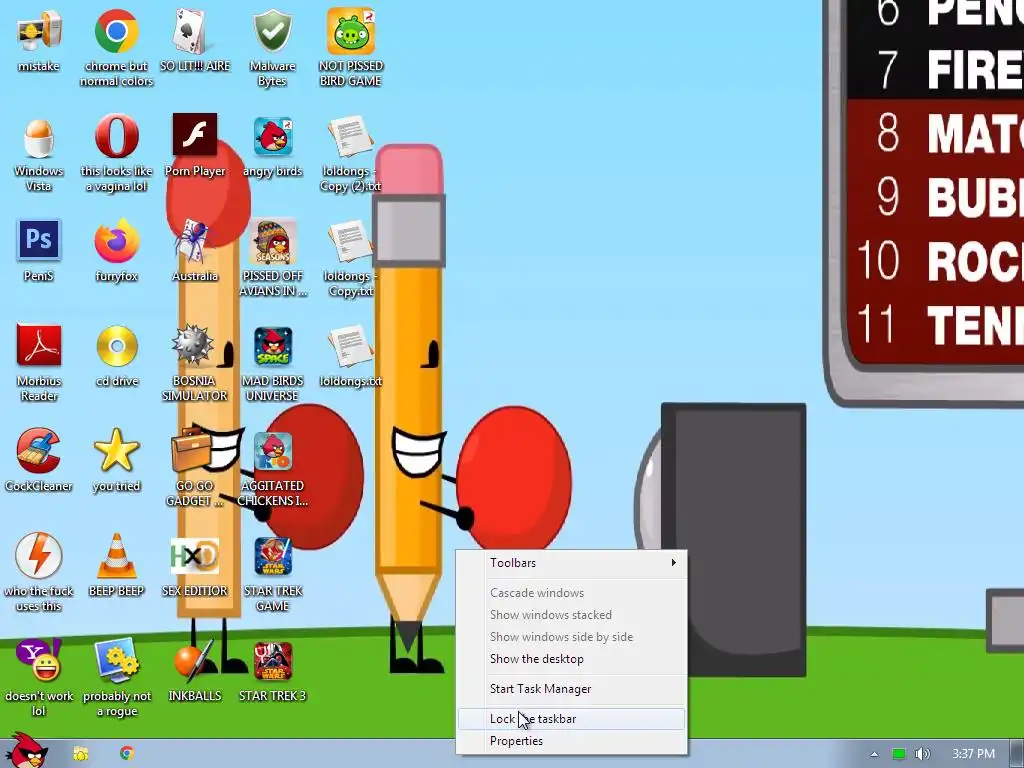Open the pinned folder in taskbar
This screenshot has height=768, width=1024.
pyautogui.click(x=81, y=754)
